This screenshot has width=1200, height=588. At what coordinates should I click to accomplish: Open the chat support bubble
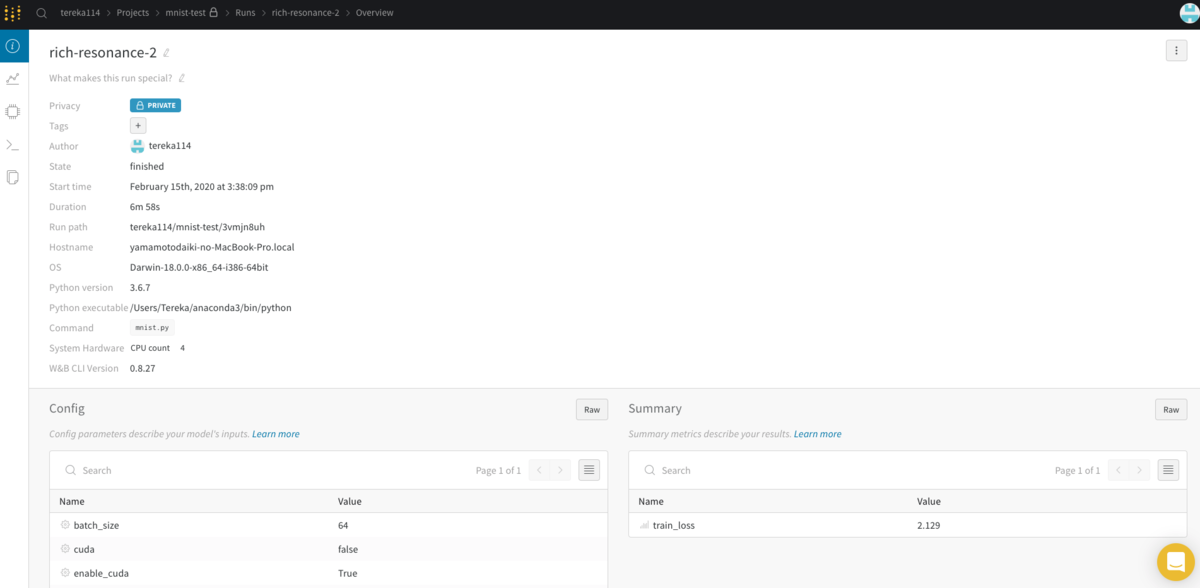[x=1175, y=561]
